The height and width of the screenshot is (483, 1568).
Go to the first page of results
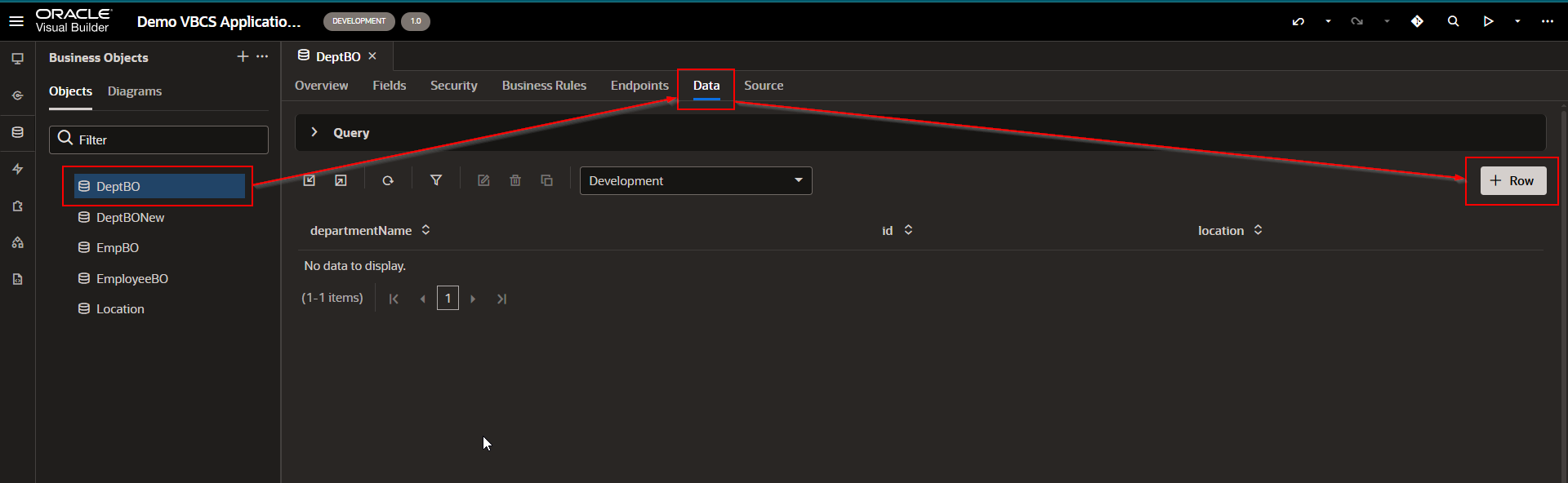coord(394,299)
